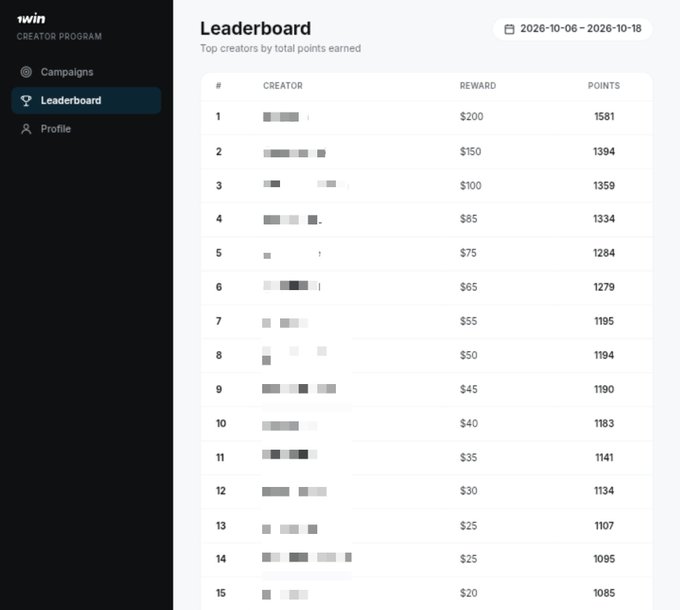Click the 1141 points value
The image size is (680, 610).
(x=604, y=457)
